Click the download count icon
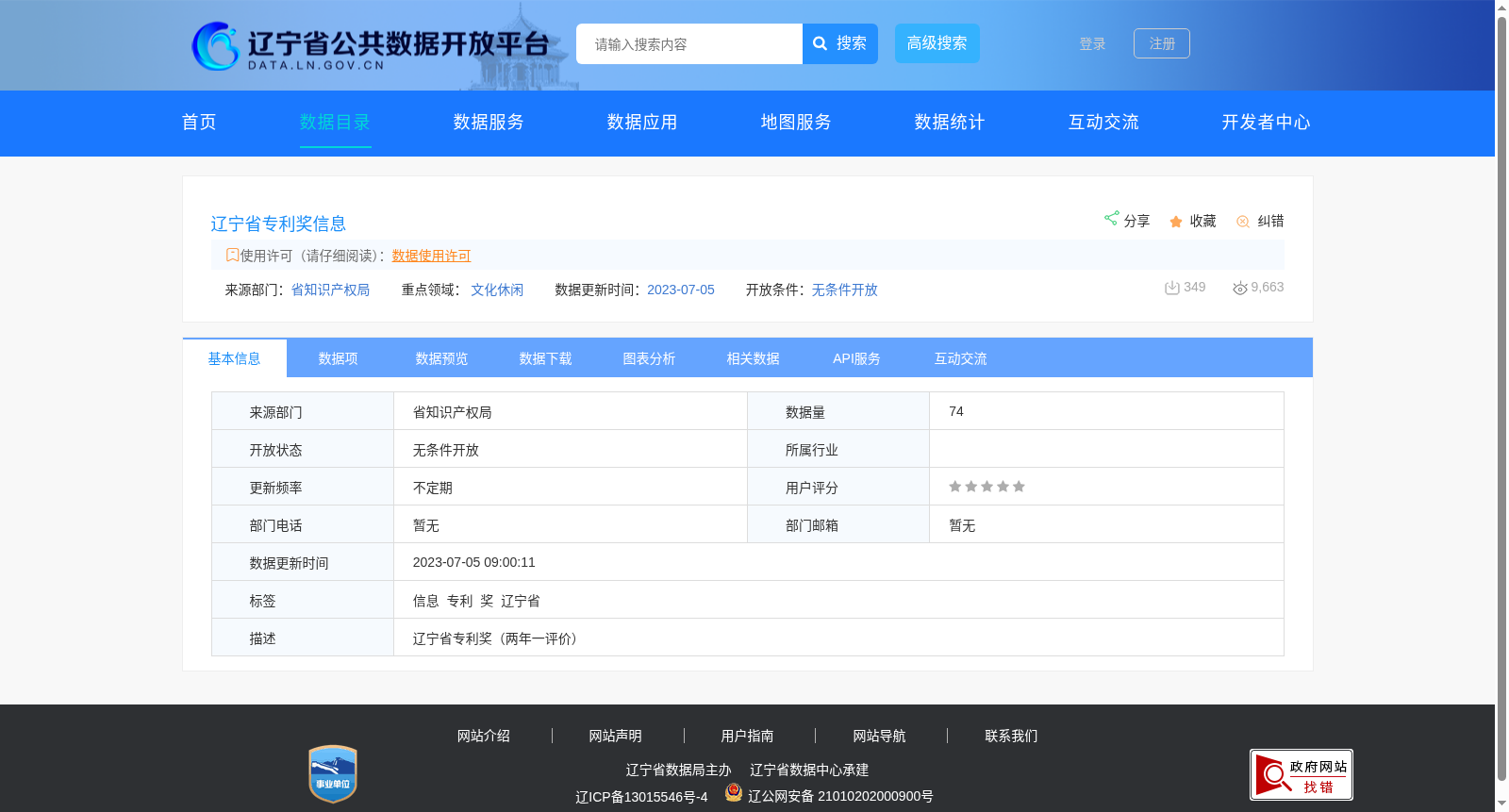Viewport: 1509px width, 812px height. (x=1172, y=288)
